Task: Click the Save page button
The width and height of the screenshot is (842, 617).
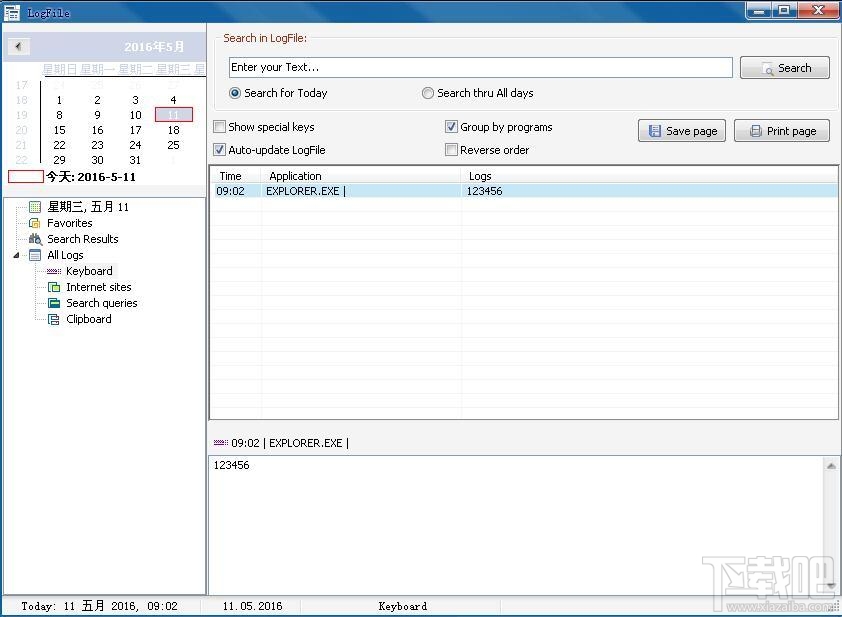Action: [x=682, y=131]
